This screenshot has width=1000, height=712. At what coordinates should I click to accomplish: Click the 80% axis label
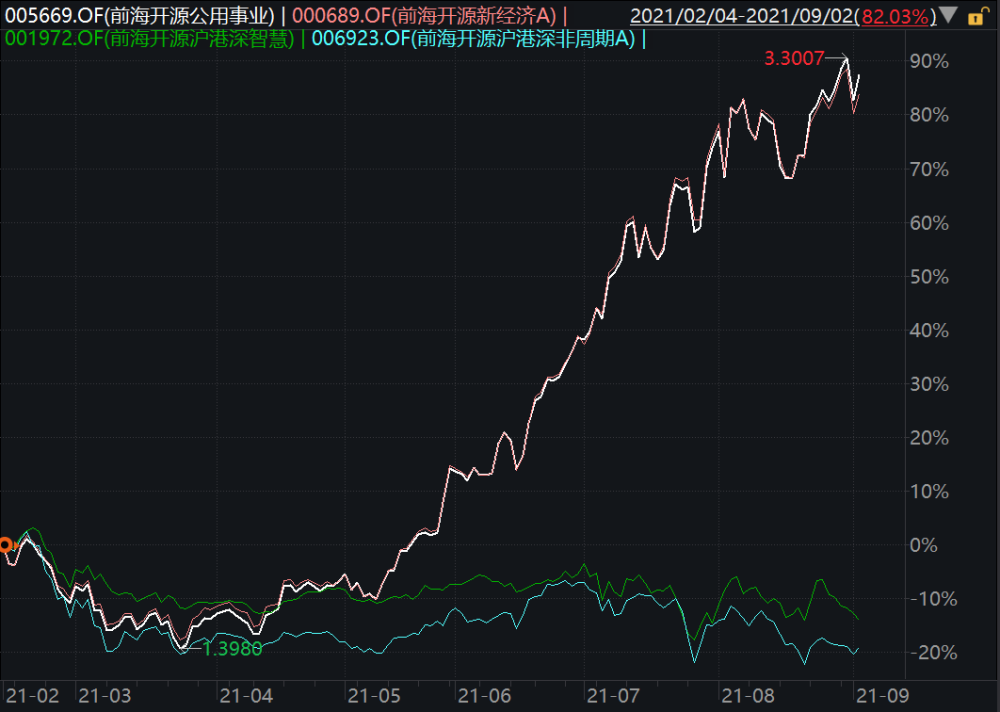coord(929,115)
